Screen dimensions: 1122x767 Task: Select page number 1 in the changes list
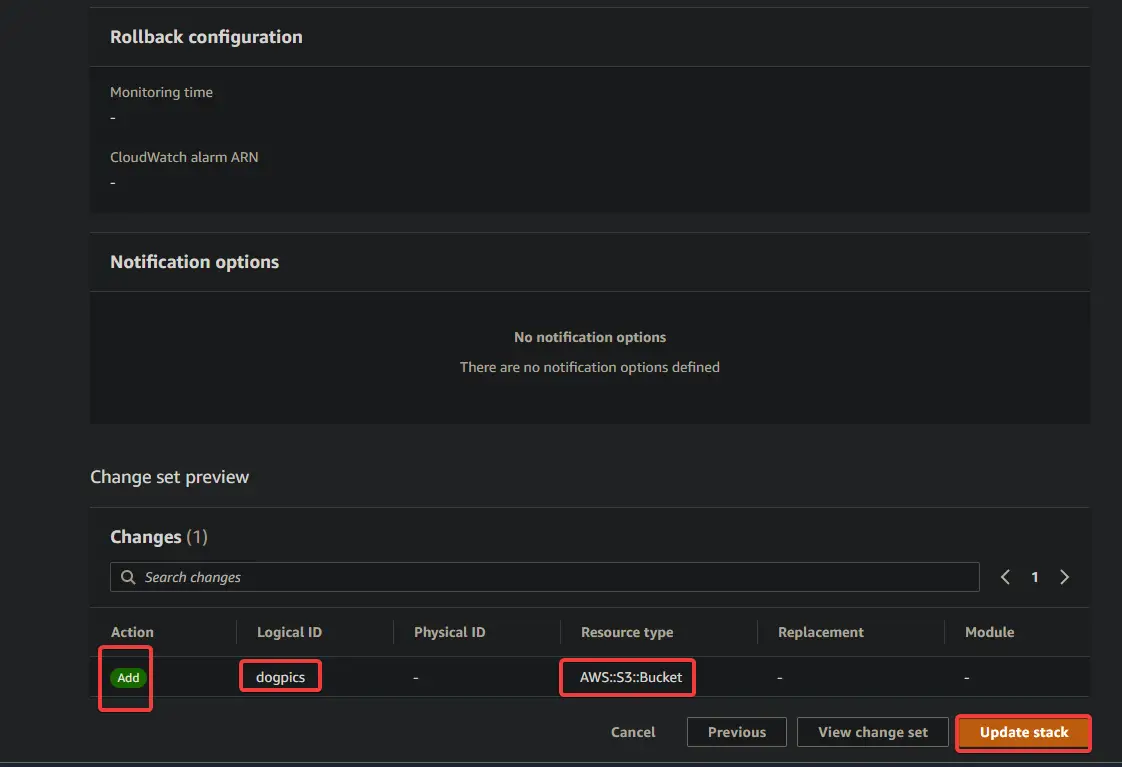[x=1034, y=577]
